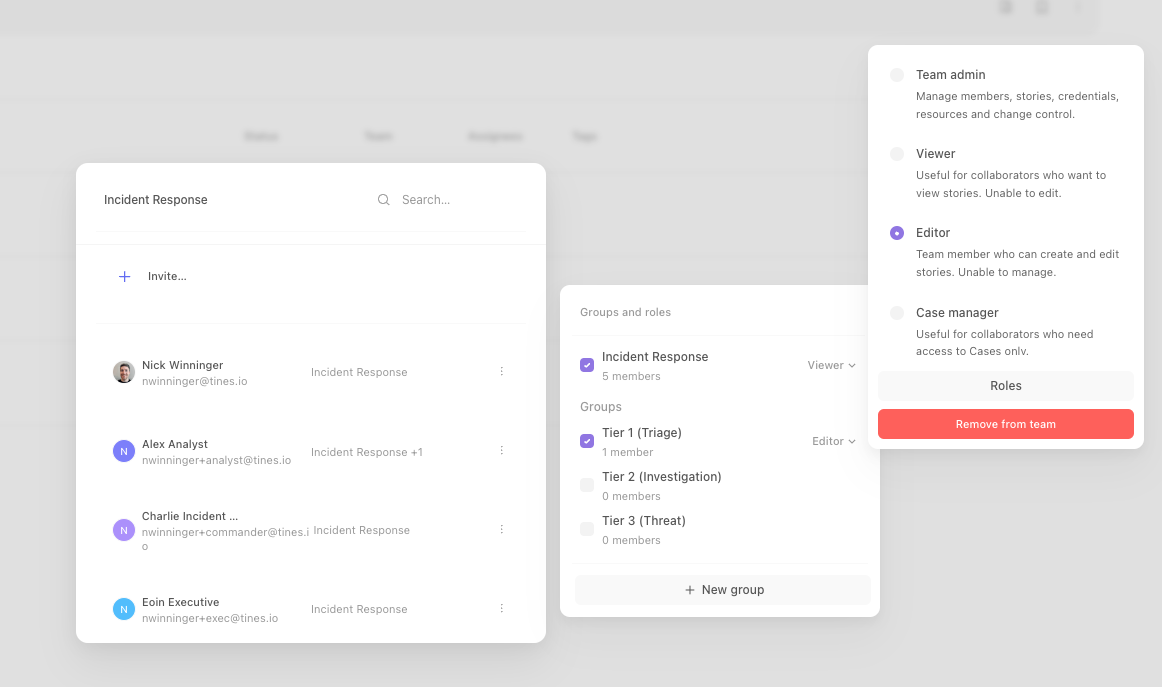Check the Tier 3 (Threat) group checkbox

587,529
